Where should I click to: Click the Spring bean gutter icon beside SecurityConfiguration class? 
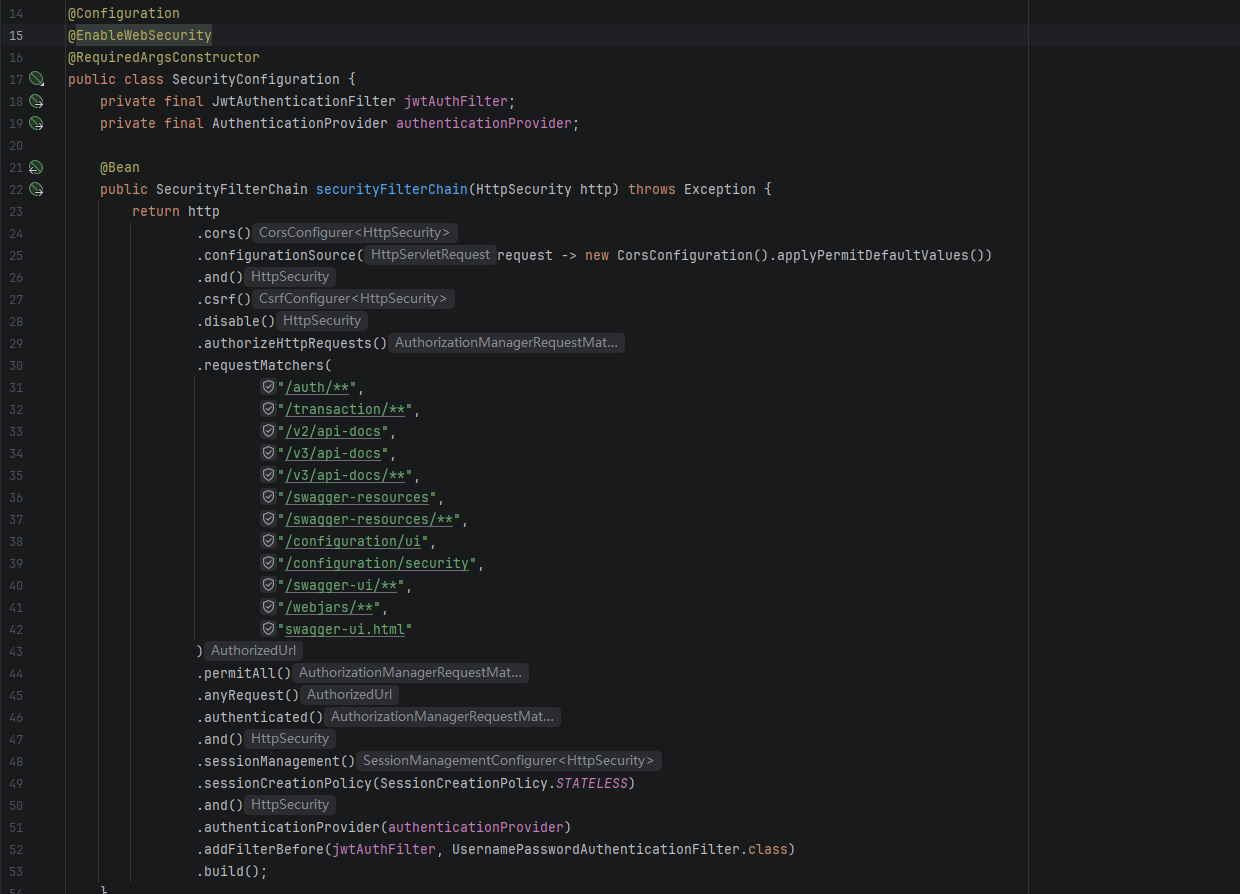[x=36, y=79]
